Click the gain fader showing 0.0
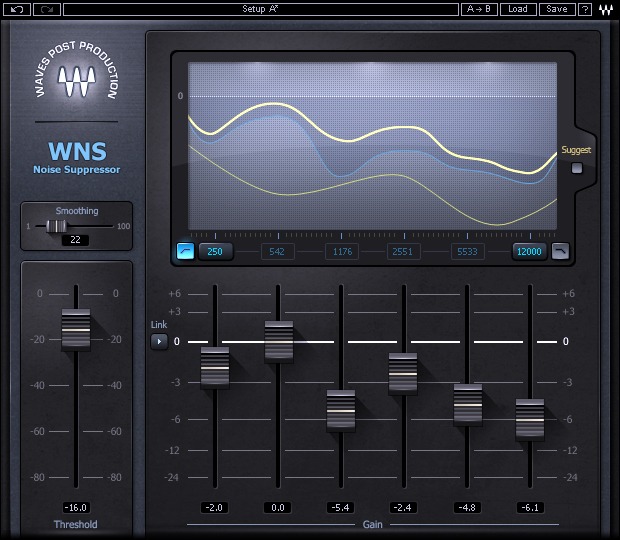620x540 pixels. point(279,342)
